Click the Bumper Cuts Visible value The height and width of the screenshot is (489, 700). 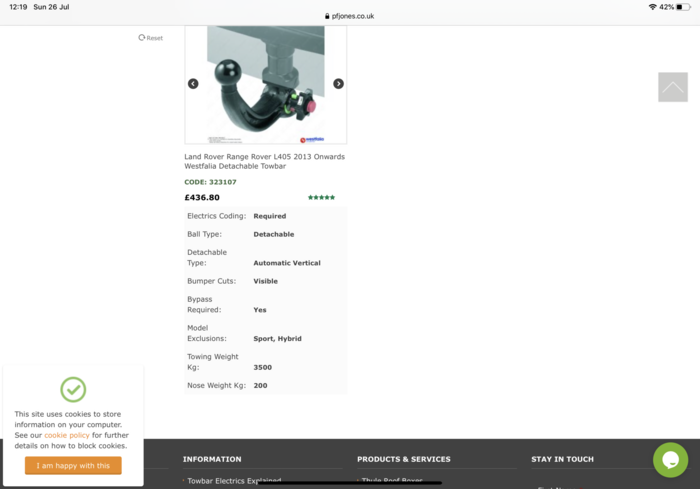(266, 281)
